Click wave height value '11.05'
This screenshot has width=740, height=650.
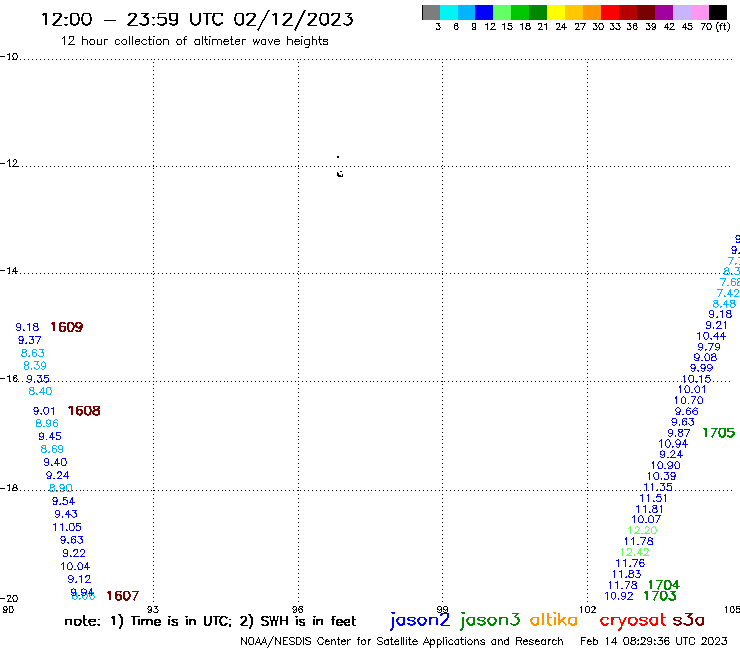click(67, 527)
